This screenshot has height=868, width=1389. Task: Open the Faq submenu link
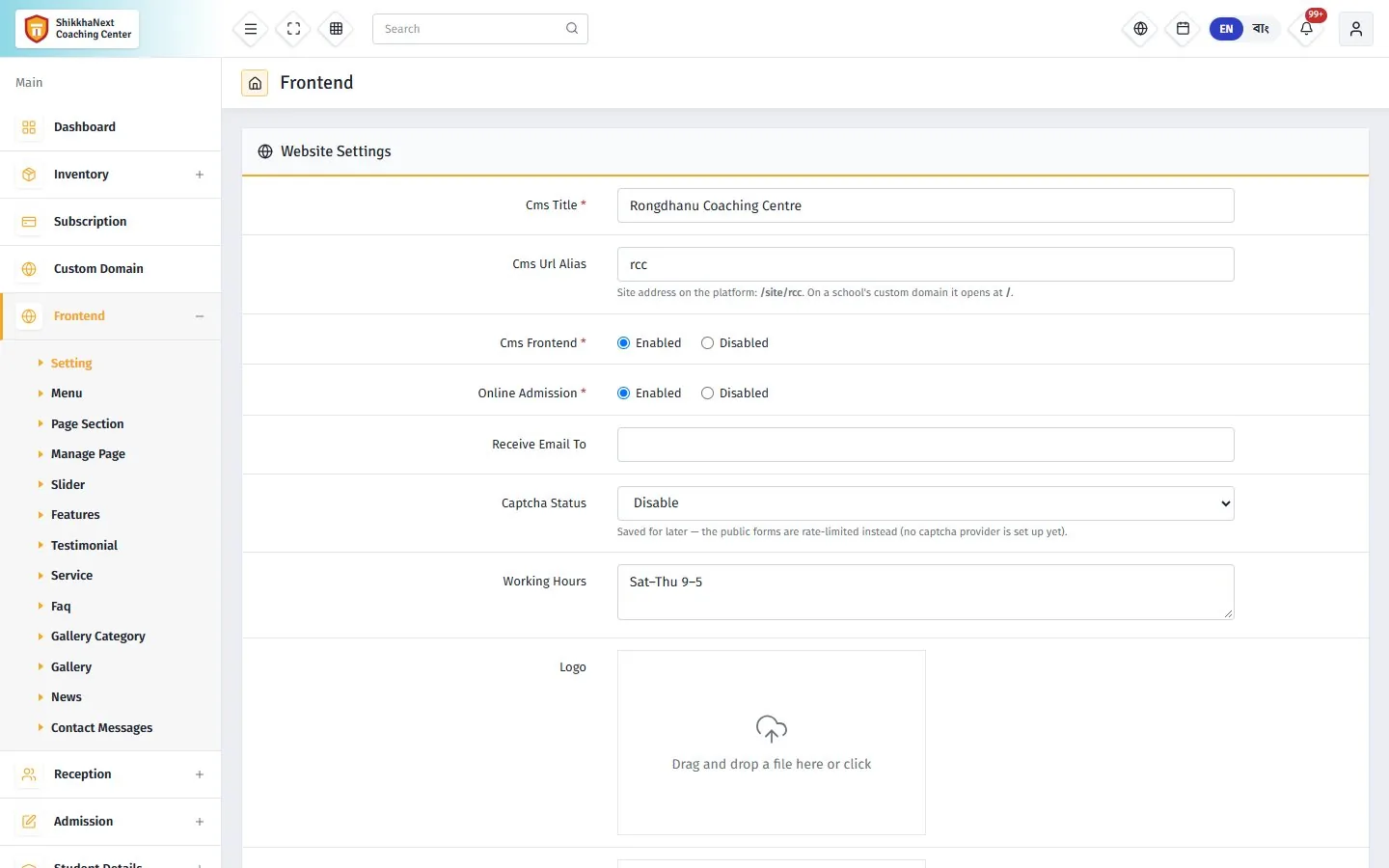click(61, 607)
